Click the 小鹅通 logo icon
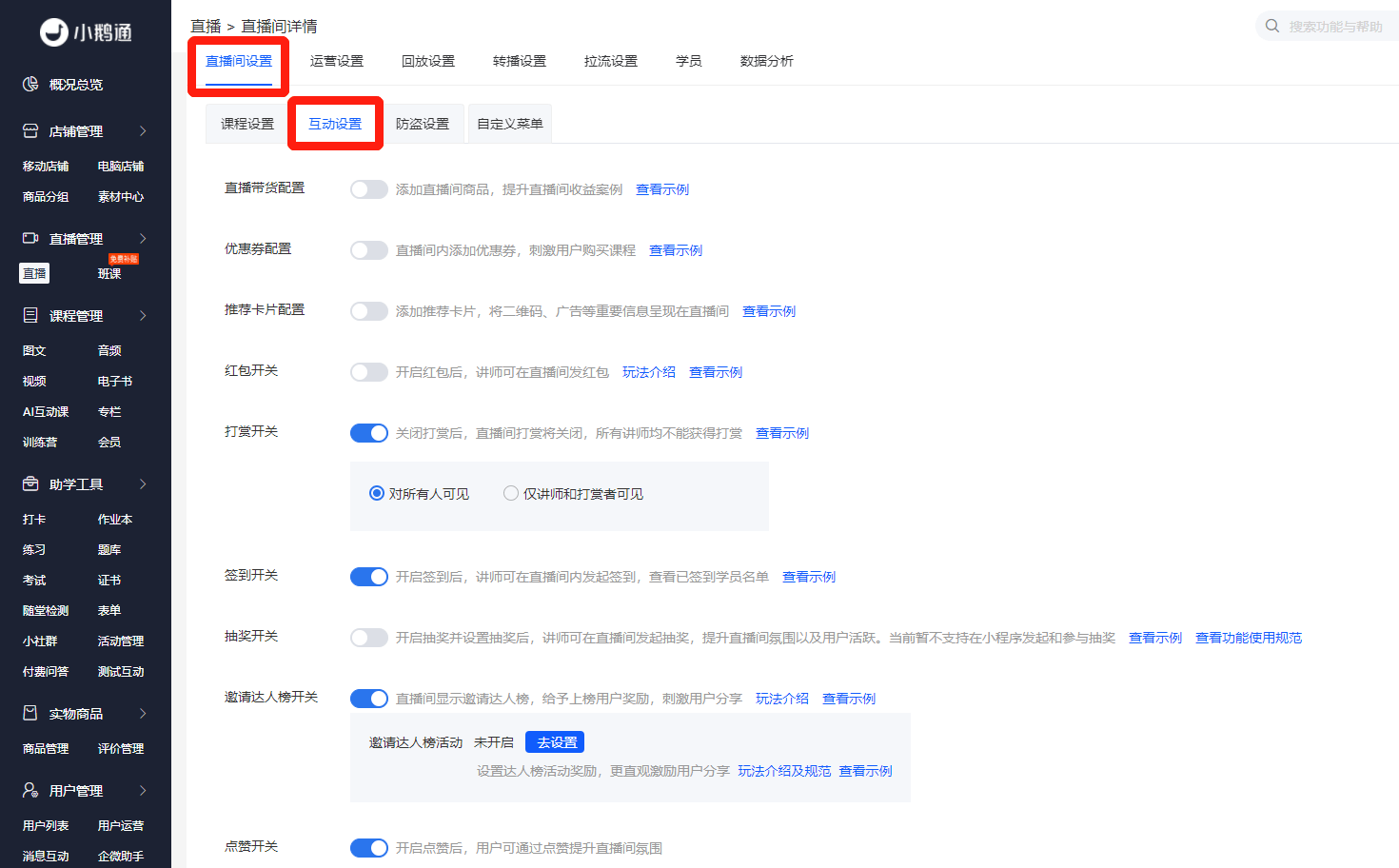The width and height of the screenshot is (1399, 868). pyautogui.click(x=53, y=32)
